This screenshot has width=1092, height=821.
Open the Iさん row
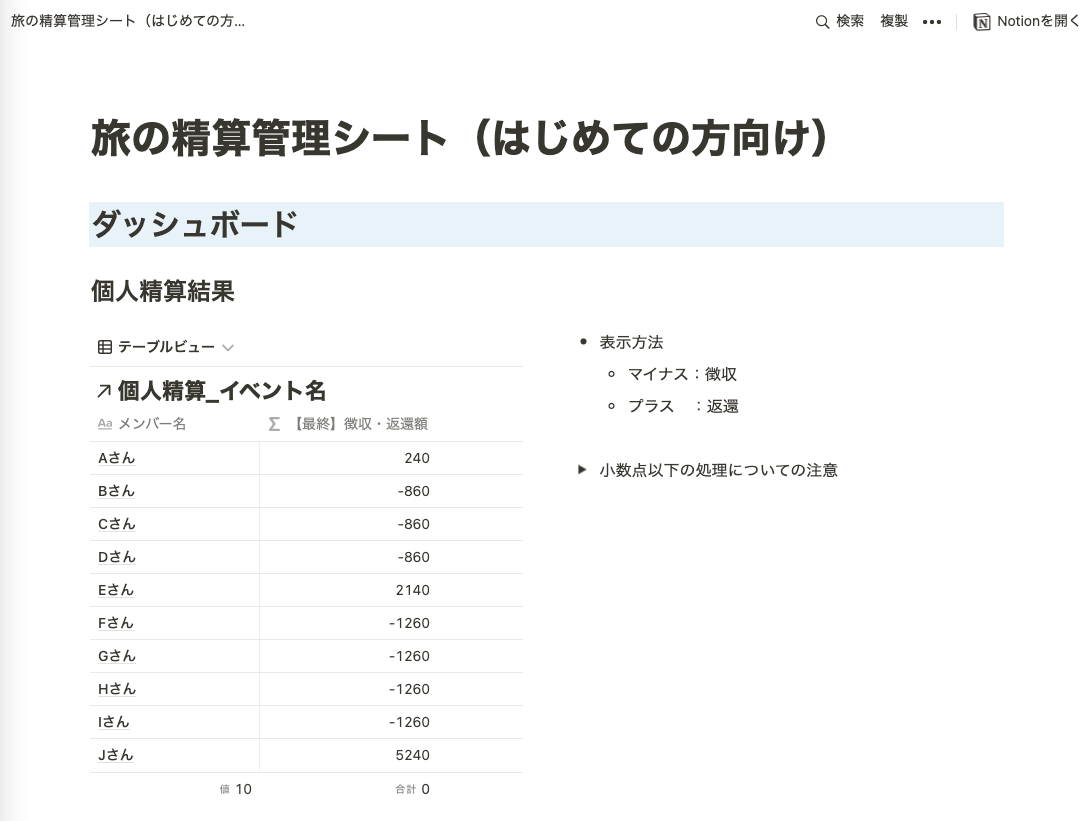pyautogui.click(x=114, y=722)
